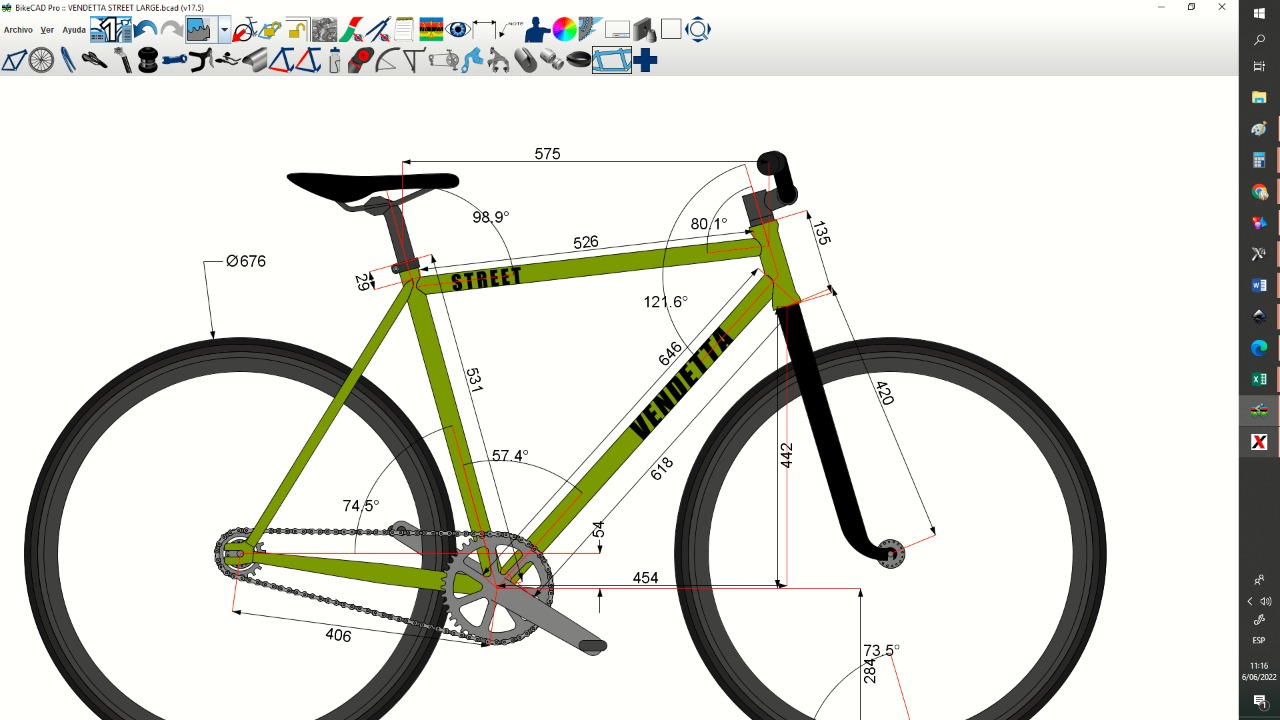This screenshot has width=1280, height=720.
Task: Open the color wheel paint picker
Action: [x=564, y=29]
